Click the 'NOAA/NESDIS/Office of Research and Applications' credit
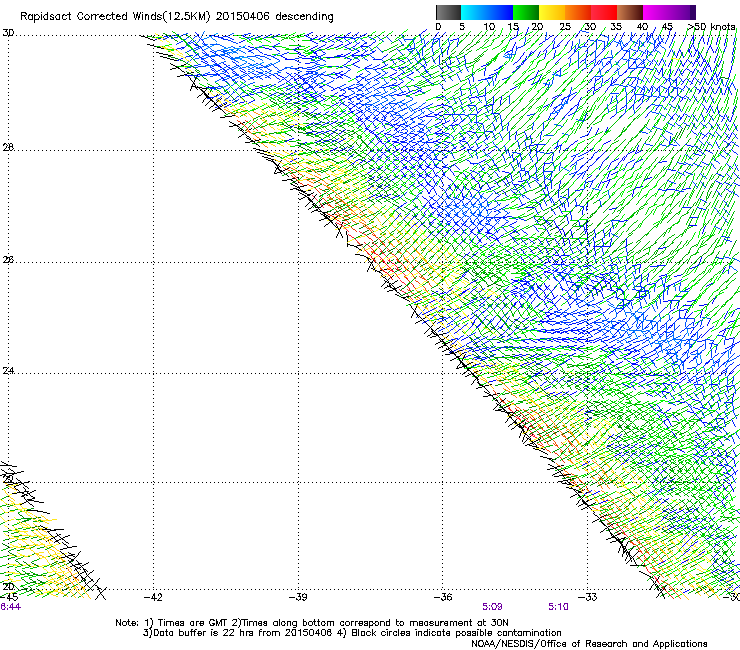The height and width of the screenshot is (650, 740). (x=589, y=644)
